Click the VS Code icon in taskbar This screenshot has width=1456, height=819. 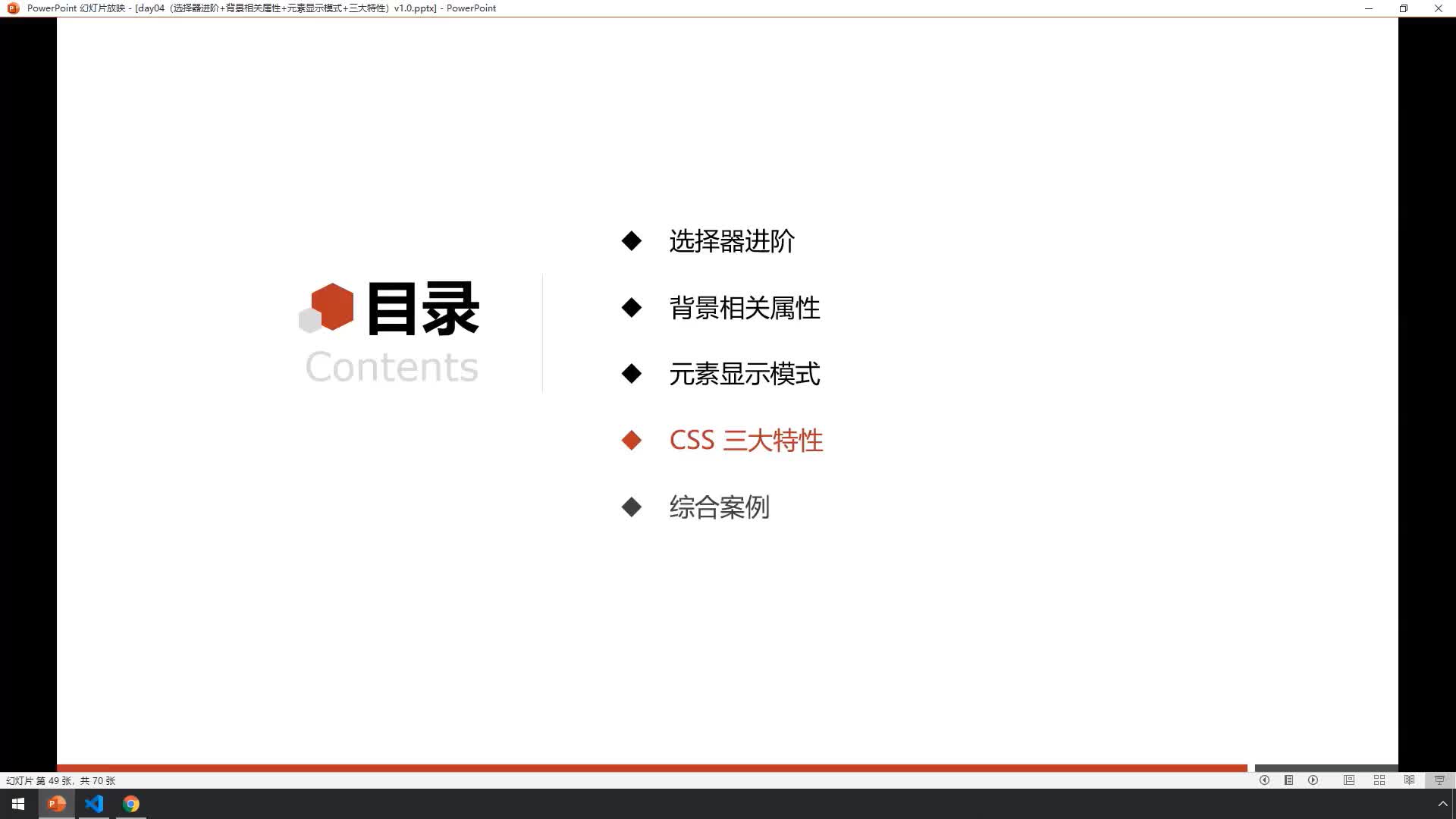click(94, 803)
